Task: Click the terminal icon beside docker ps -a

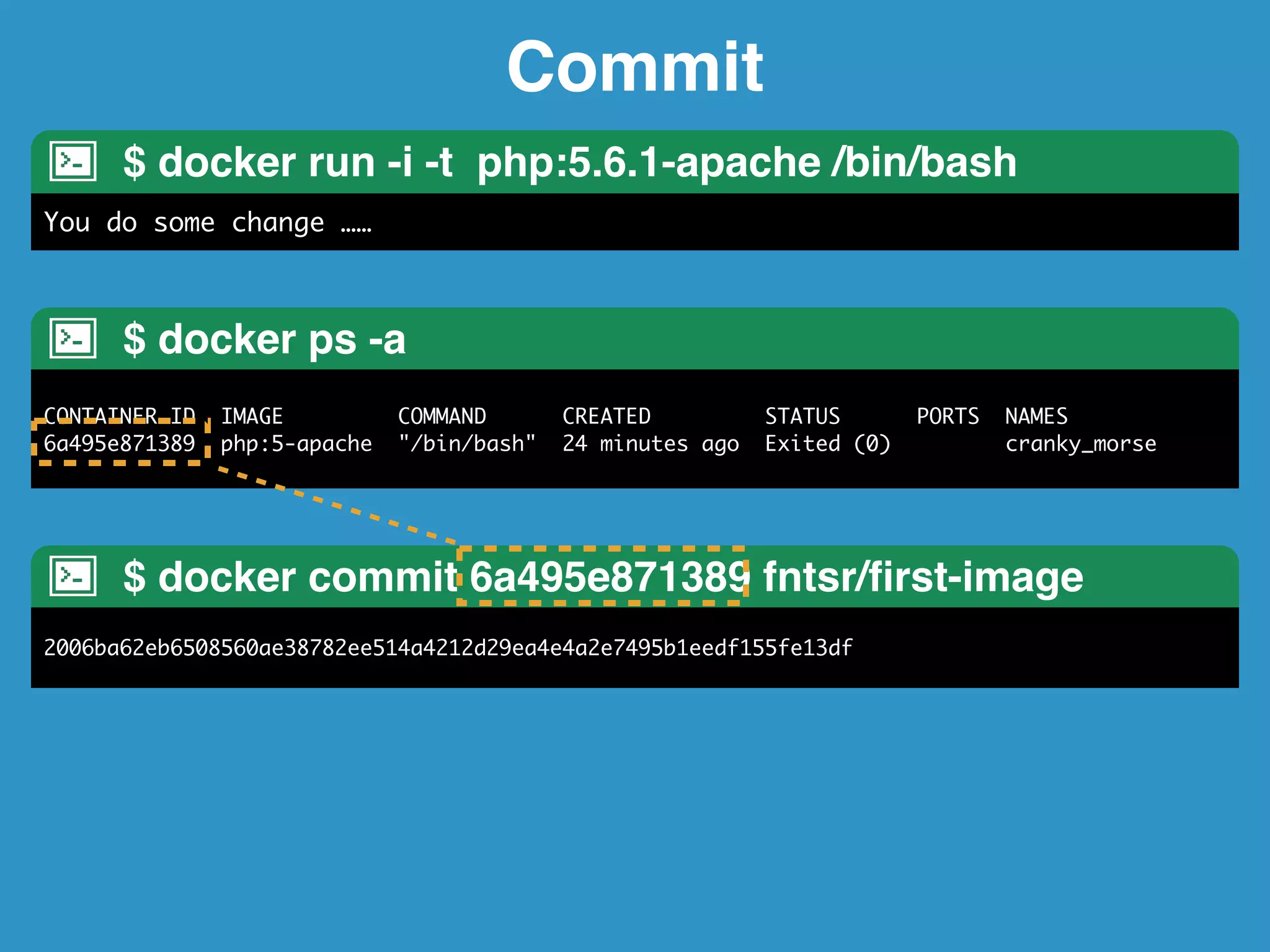Action: [x=73, y=338]
